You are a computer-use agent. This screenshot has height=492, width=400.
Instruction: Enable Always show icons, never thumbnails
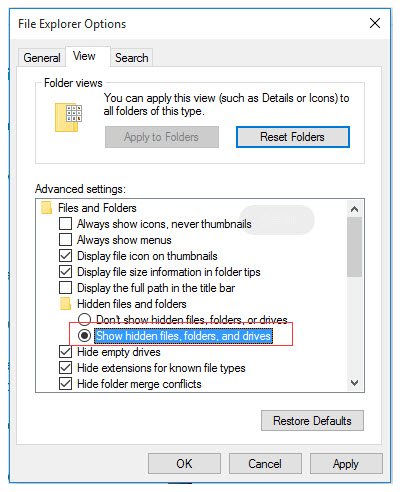click(x=65, y=224)
